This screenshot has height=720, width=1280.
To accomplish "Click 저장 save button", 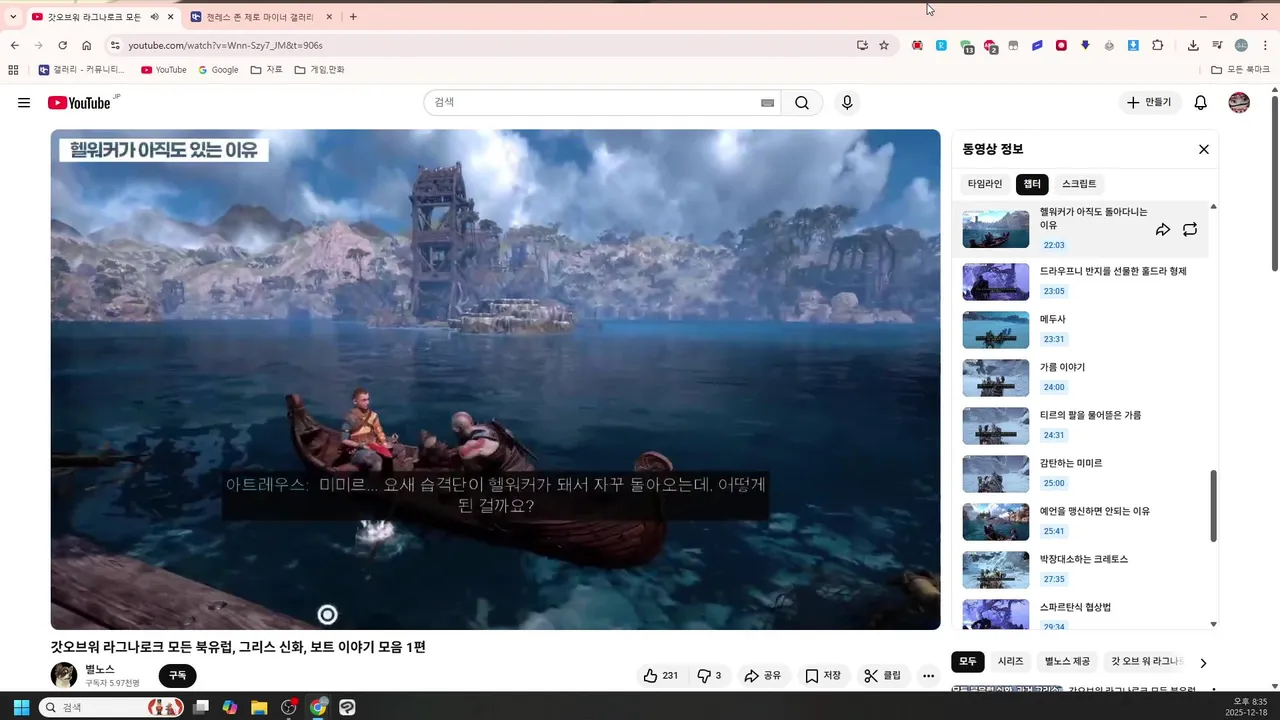I will tap(823, 676).
